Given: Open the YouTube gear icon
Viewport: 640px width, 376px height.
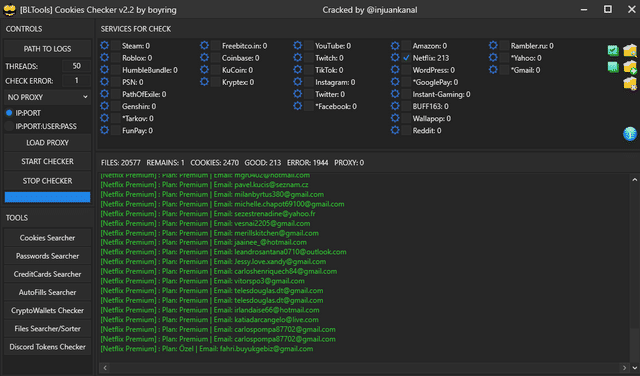Looking at the screenshot, I should [298, 46].
